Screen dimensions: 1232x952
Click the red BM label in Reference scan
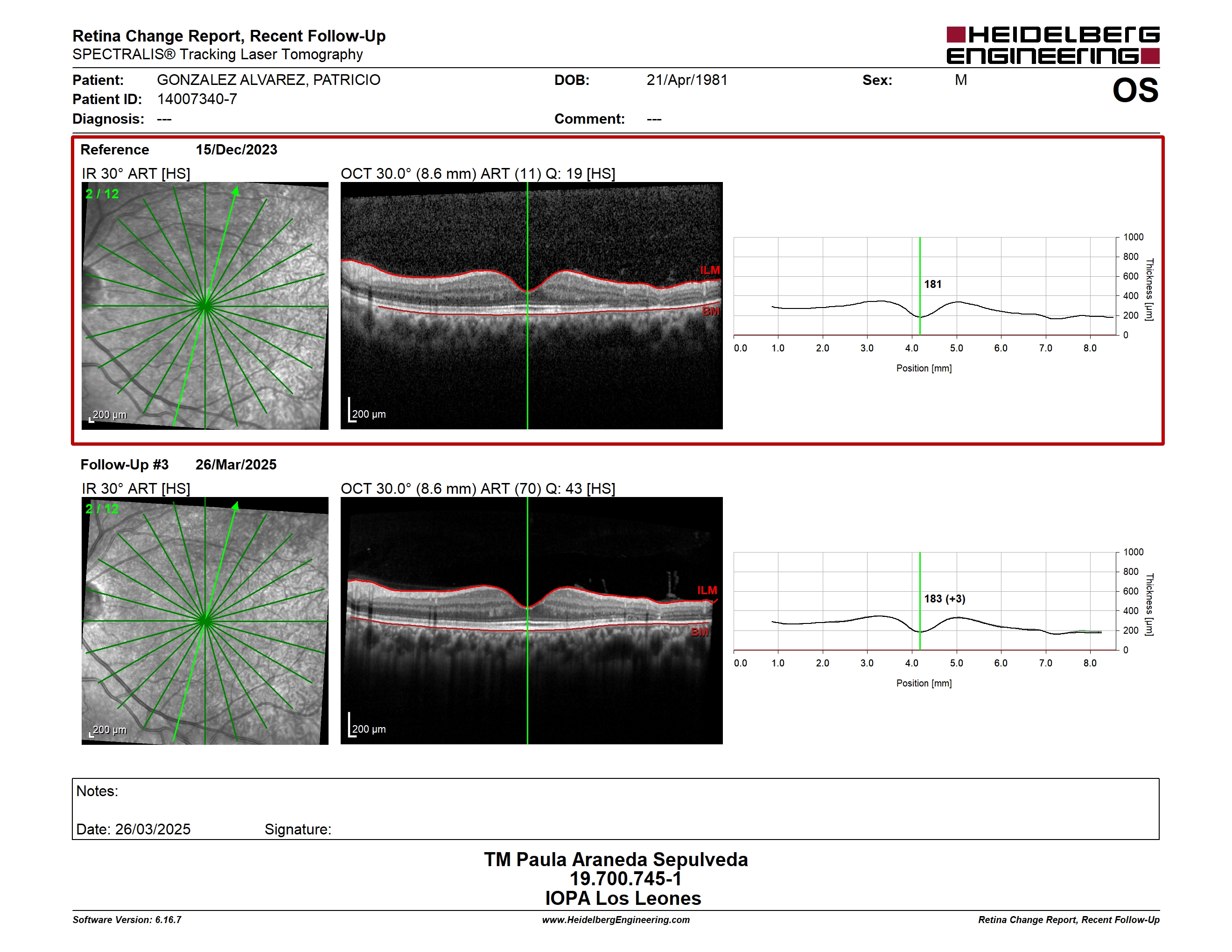[711, 311]
